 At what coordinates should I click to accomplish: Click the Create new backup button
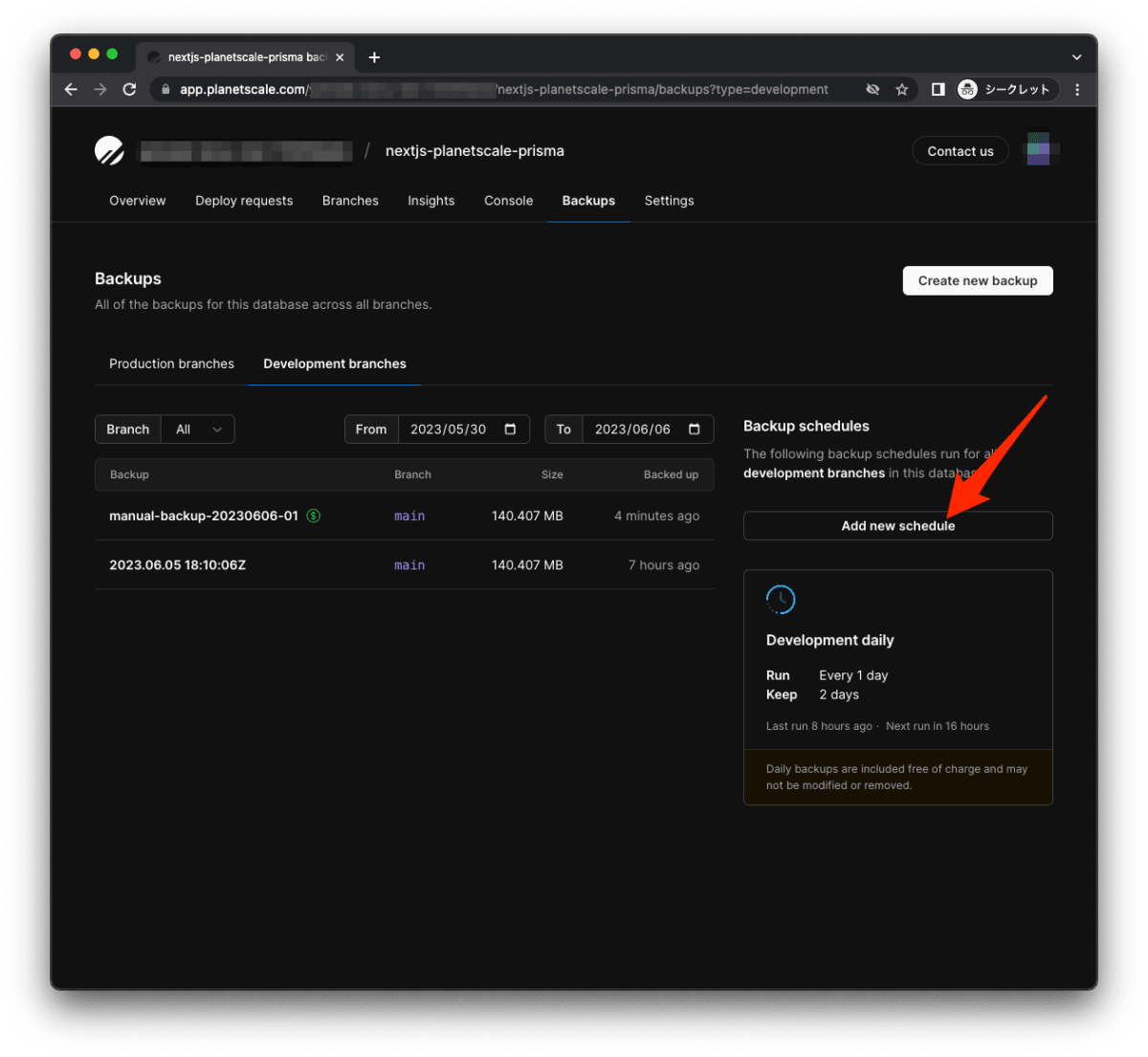tap(978, 280)
